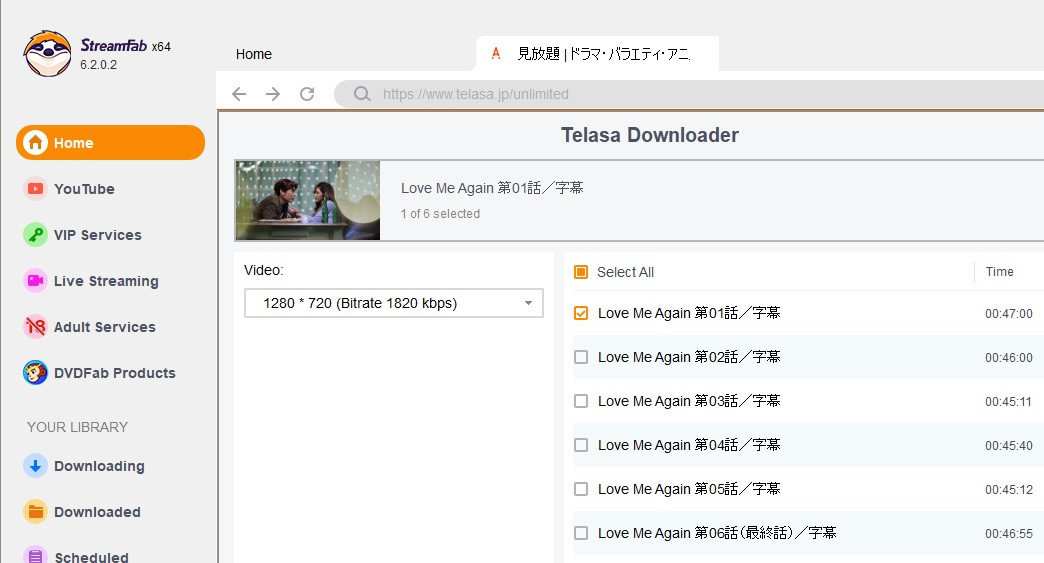Image resolution: width=1044 pixels, height=563 pixels.
Task: Switch to the 見放題 browser tab
Action: 597,53
